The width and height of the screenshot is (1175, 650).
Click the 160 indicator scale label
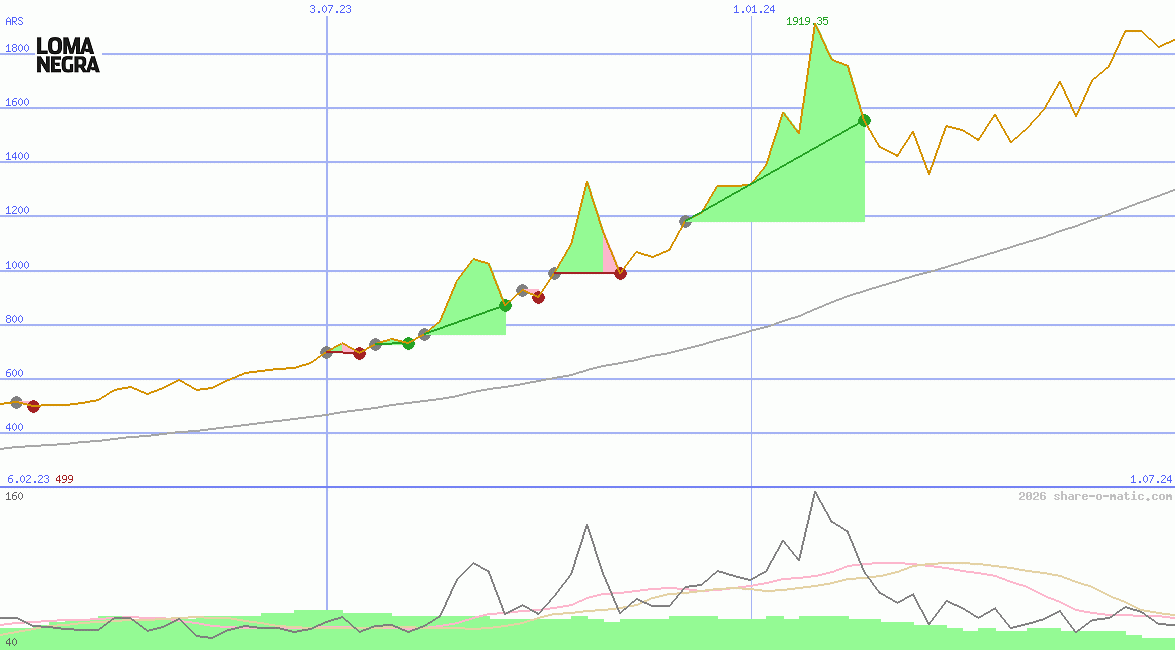[14, 496]
